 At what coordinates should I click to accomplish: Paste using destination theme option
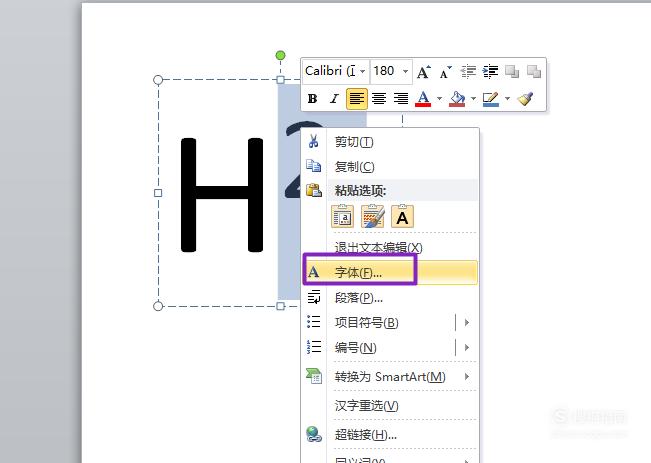[343, 216]
